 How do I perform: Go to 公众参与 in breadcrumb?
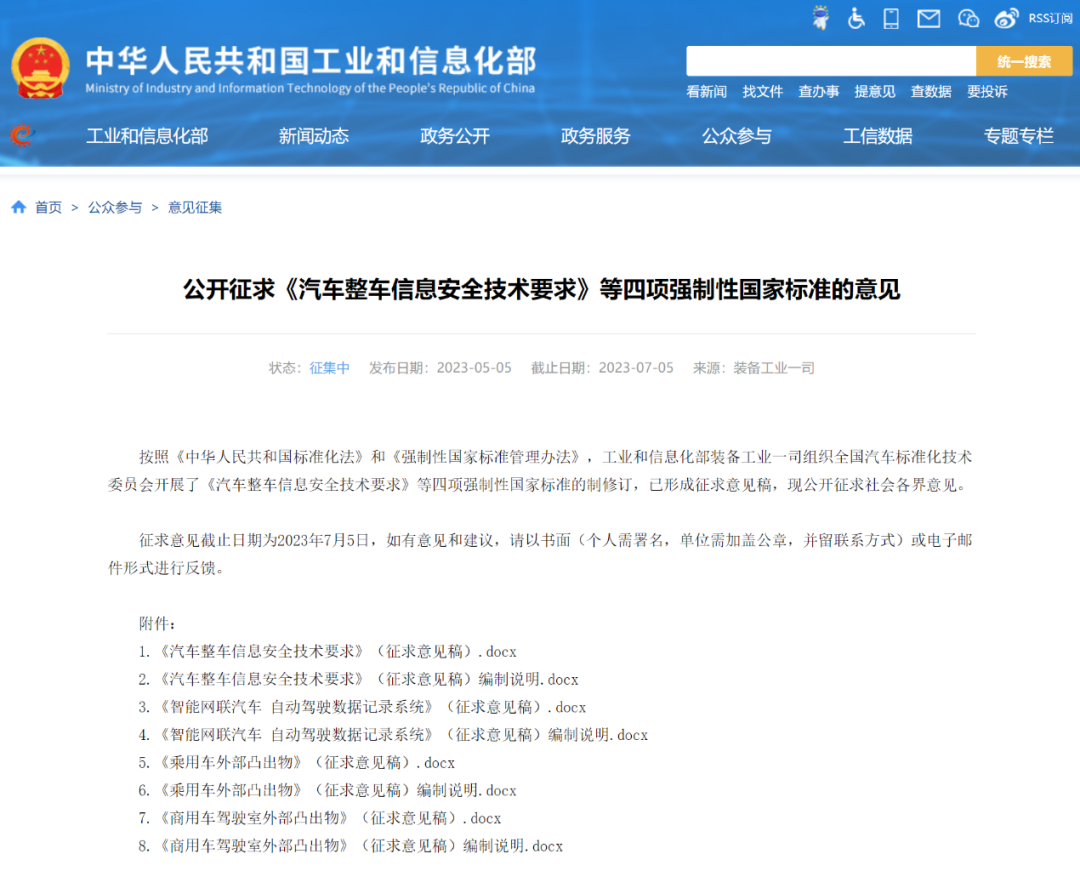point(115,207)
